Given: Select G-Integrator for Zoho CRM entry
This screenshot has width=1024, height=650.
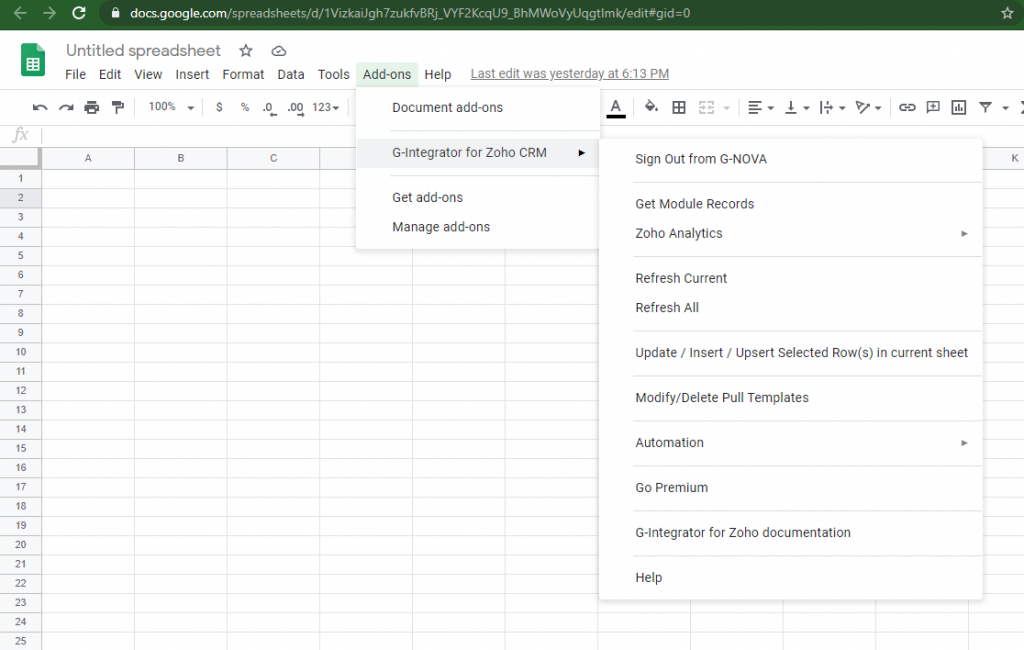Looking at the screenshot, I should [477, 153].
